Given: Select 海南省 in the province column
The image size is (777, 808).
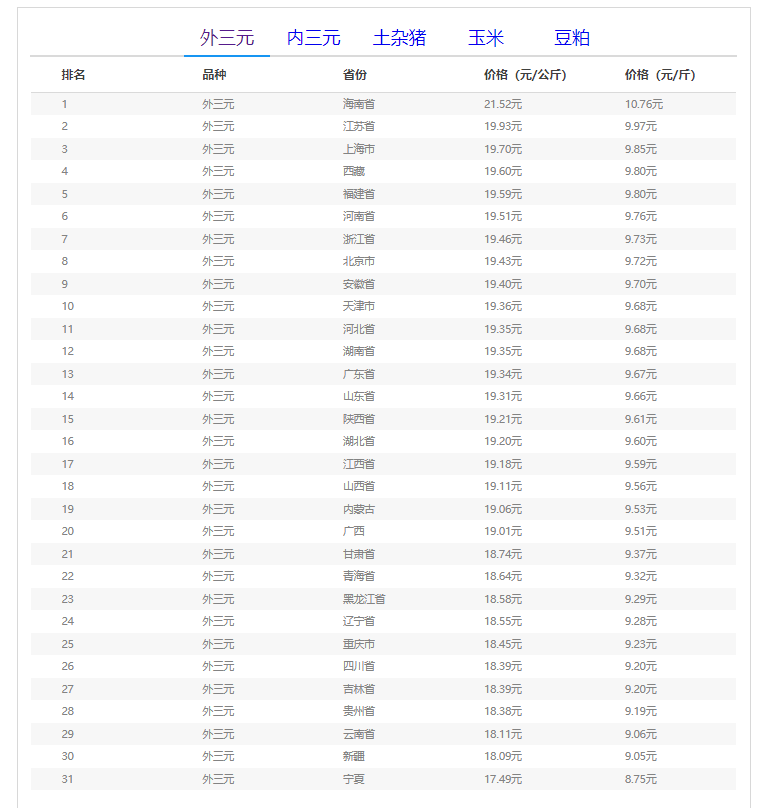Looking at the screenshot, I should point(359,104).
